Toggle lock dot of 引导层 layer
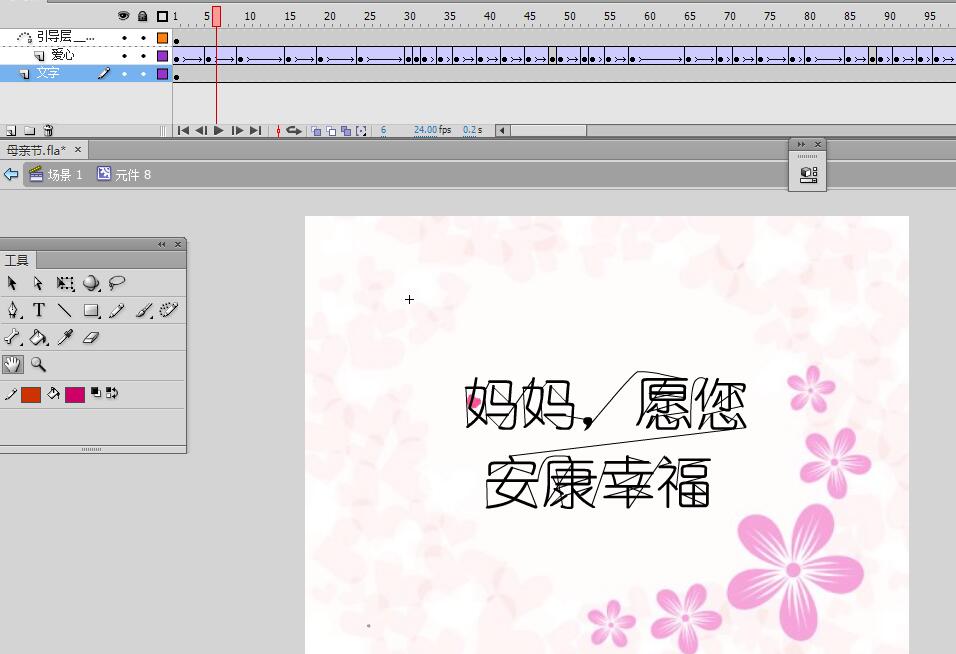 [143, 38]
